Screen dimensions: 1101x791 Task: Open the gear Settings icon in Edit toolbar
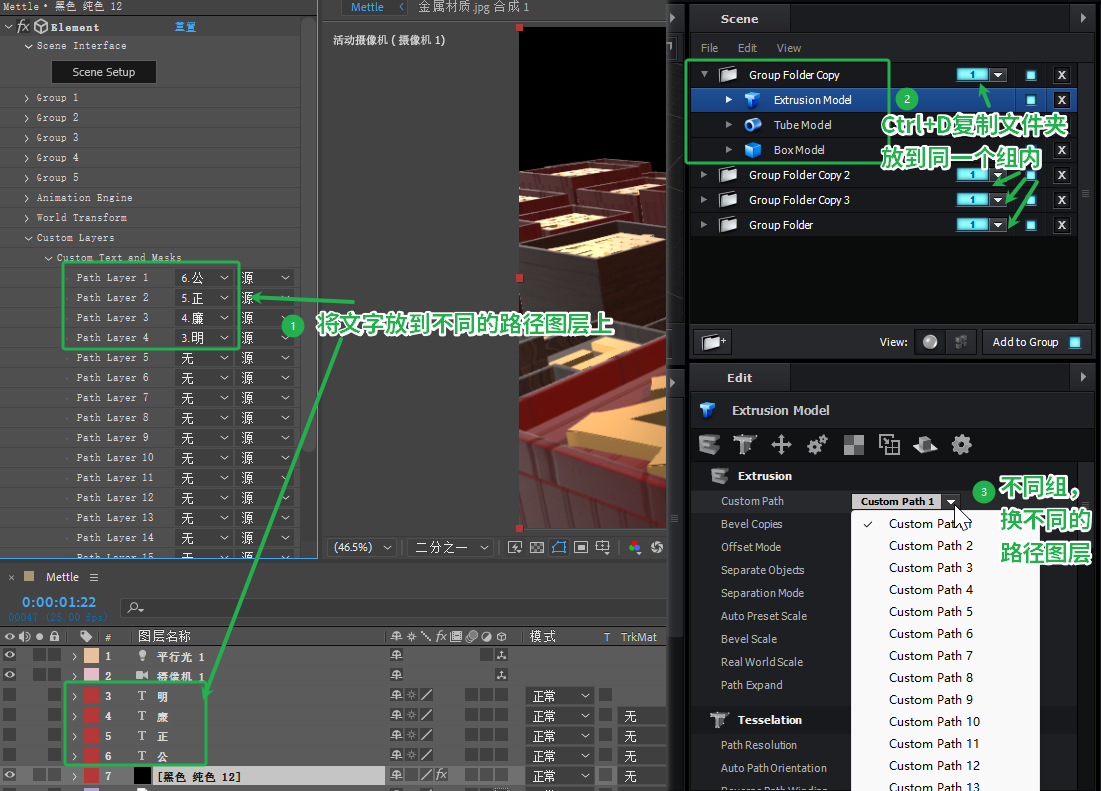click(961, 444)
